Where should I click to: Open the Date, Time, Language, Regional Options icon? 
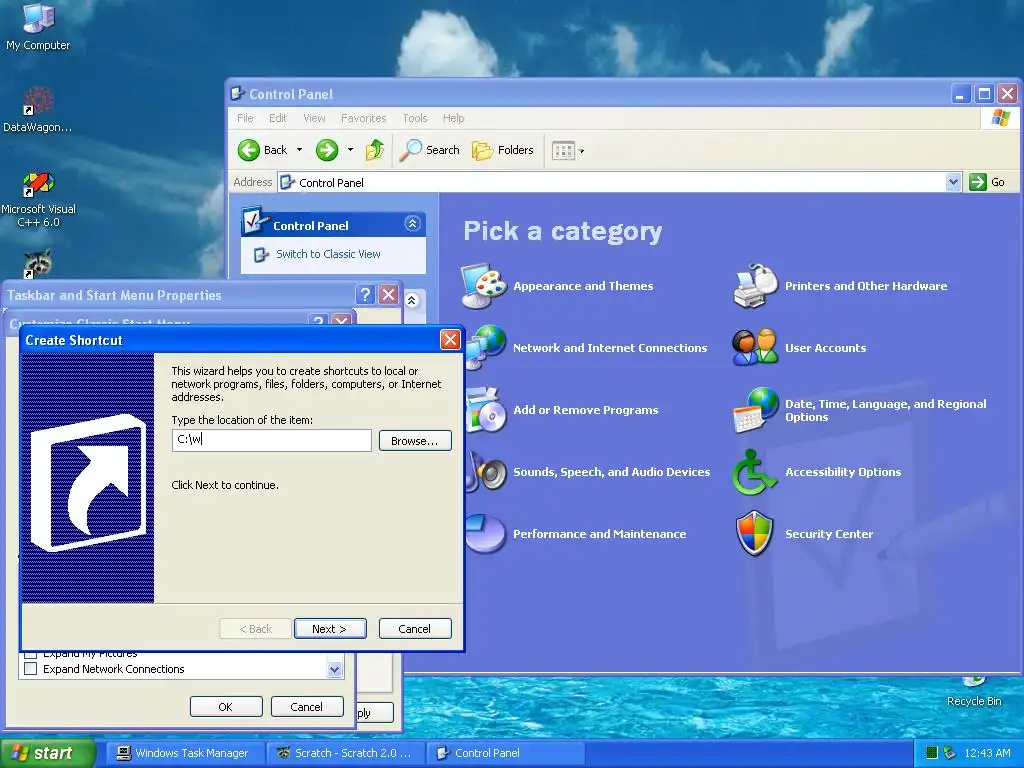(x=756, y=410)
